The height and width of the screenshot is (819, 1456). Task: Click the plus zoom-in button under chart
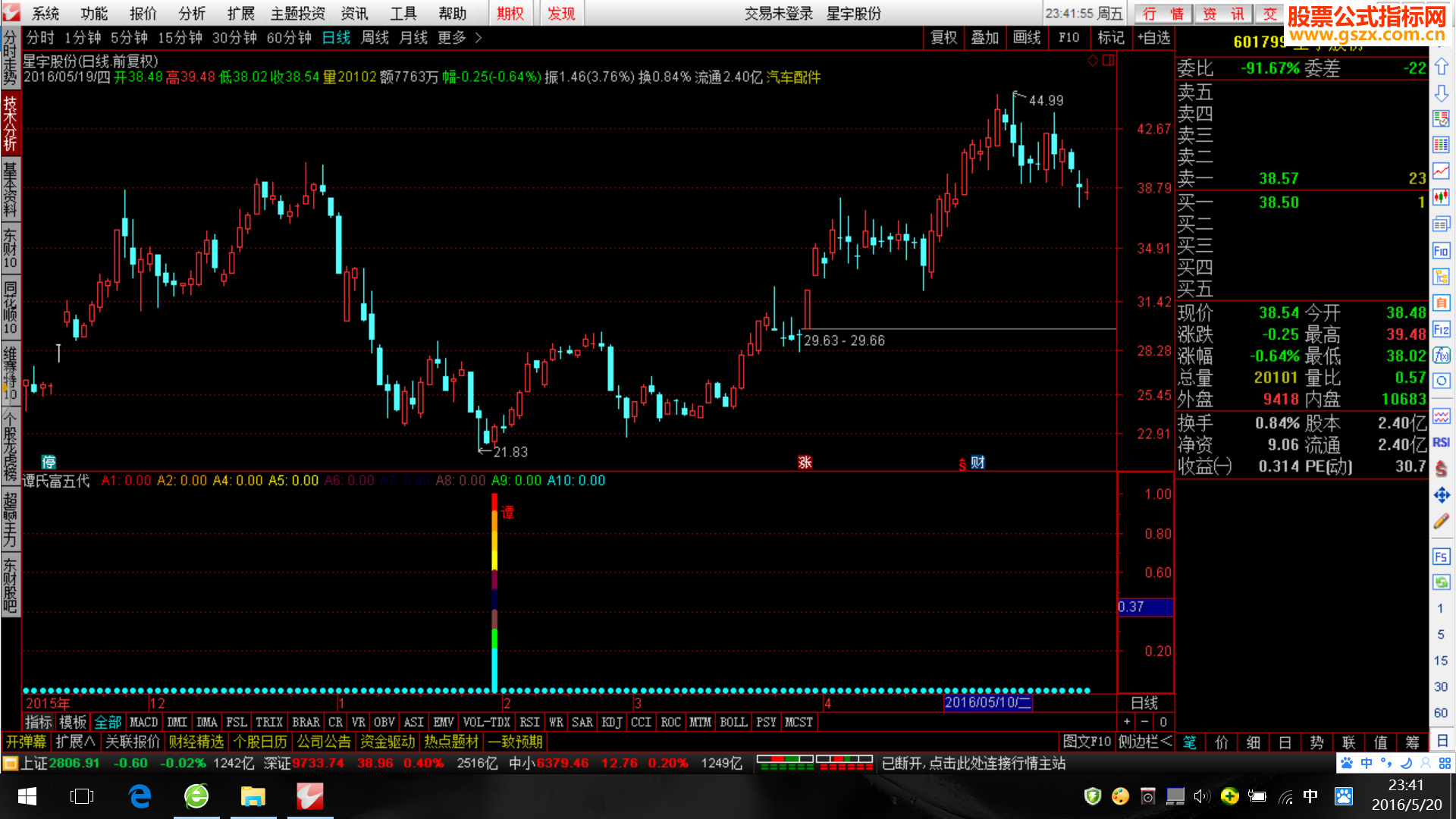(1127, 722)
